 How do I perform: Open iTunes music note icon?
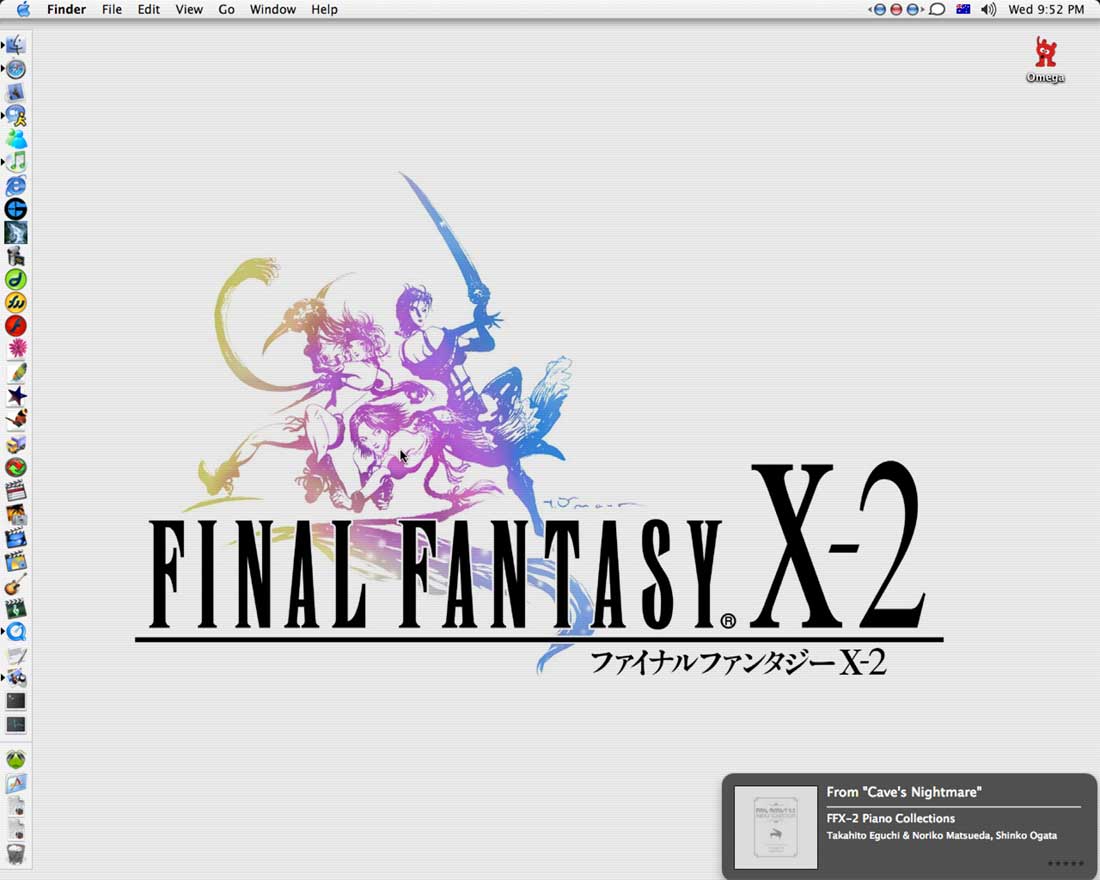pyautogui.click(x=15, y=162)
